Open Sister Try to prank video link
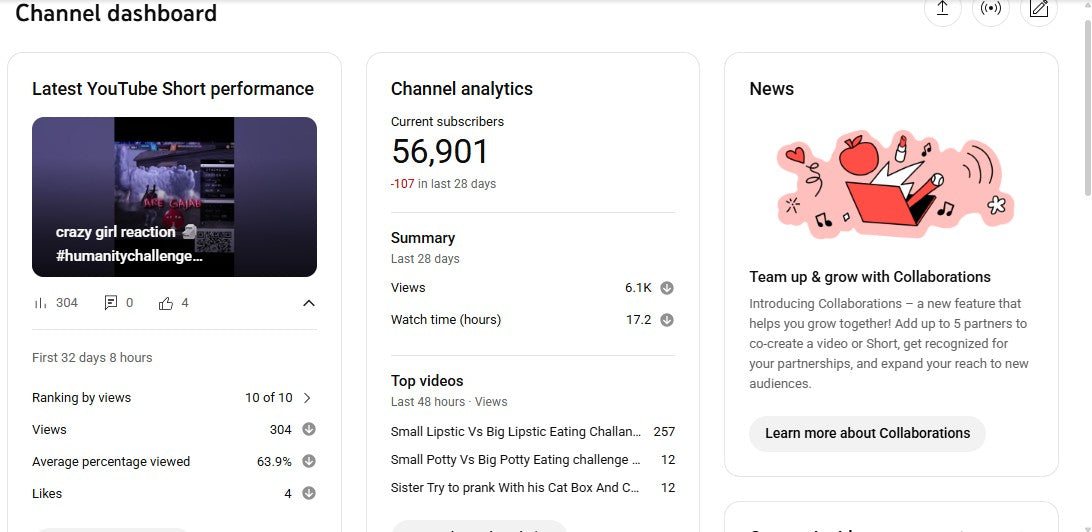Screen dimensions: 1092x532 click(515, 488)
